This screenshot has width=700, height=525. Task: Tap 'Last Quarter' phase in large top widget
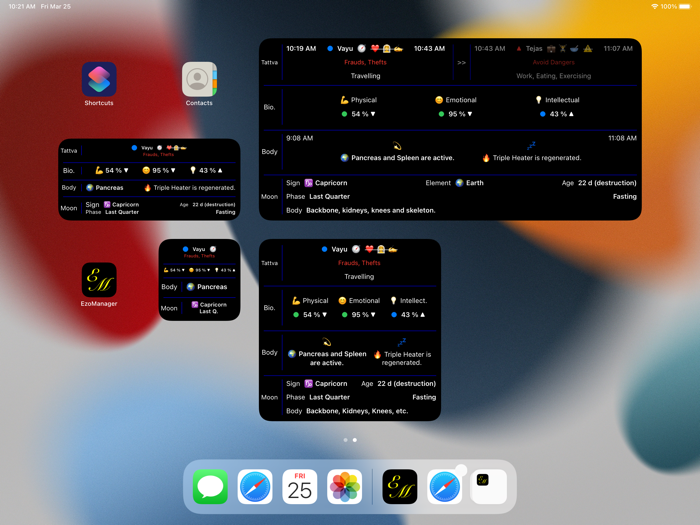tap(329, 196)
